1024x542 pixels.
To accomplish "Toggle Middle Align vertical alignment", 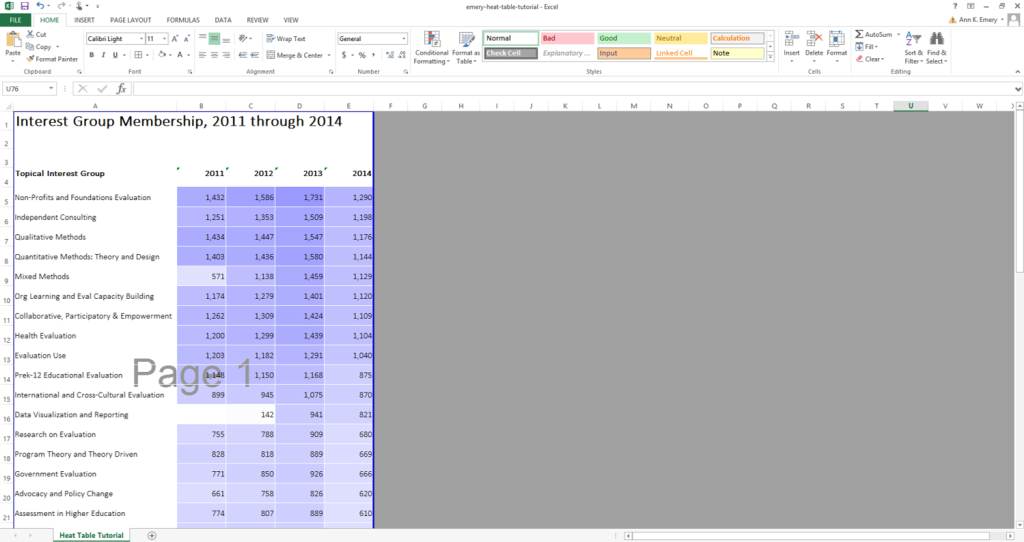I will coord(214,39).
